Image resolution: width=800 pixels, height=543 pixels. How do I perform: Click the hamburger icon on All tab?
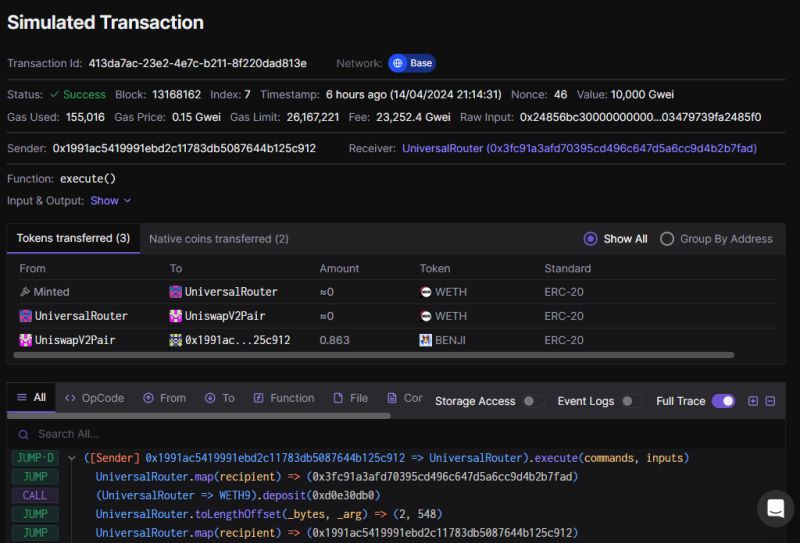pos(22,397)
